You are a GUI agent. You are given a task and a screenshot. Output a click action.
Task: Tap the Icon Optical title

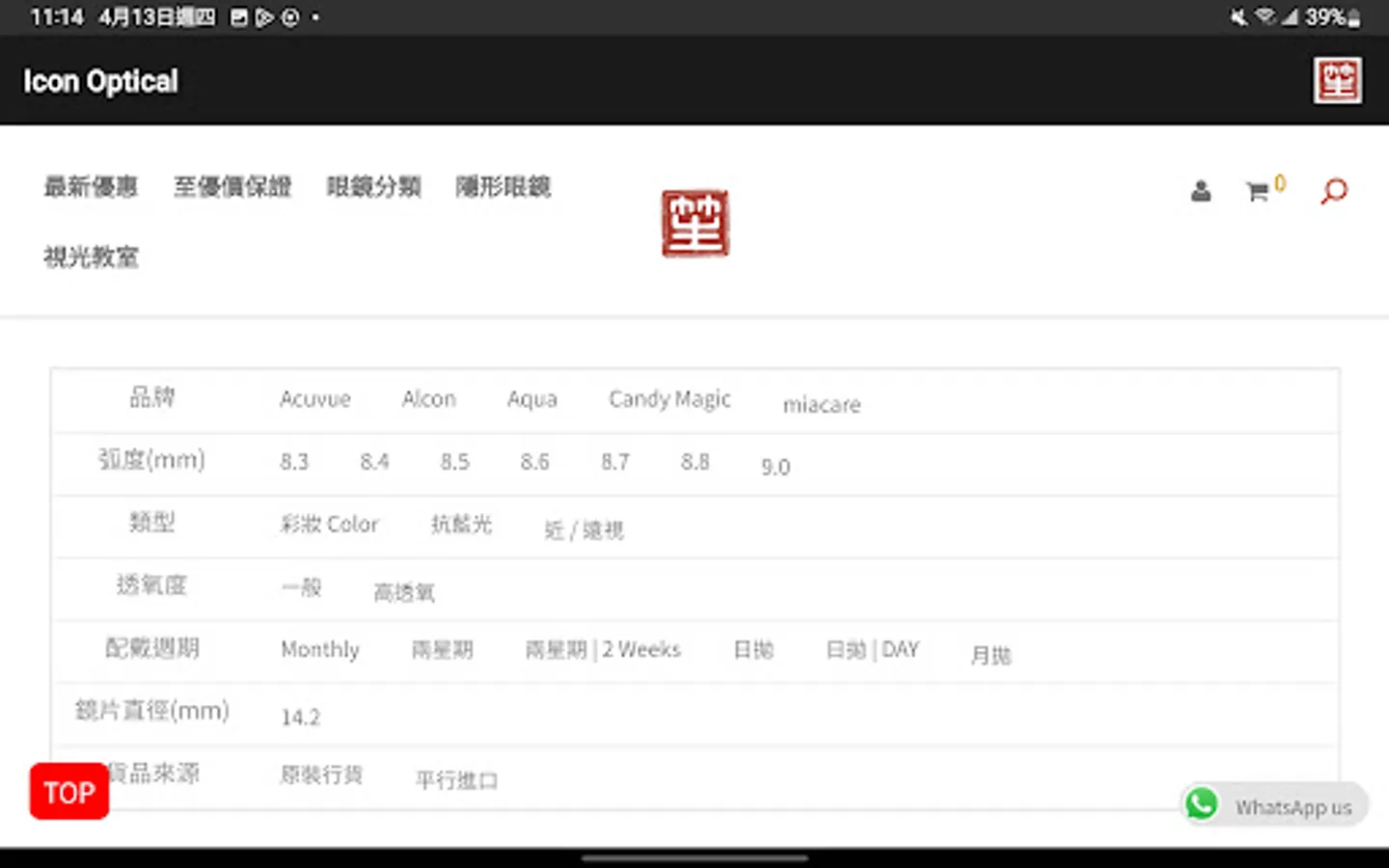[x=100, y=81]
